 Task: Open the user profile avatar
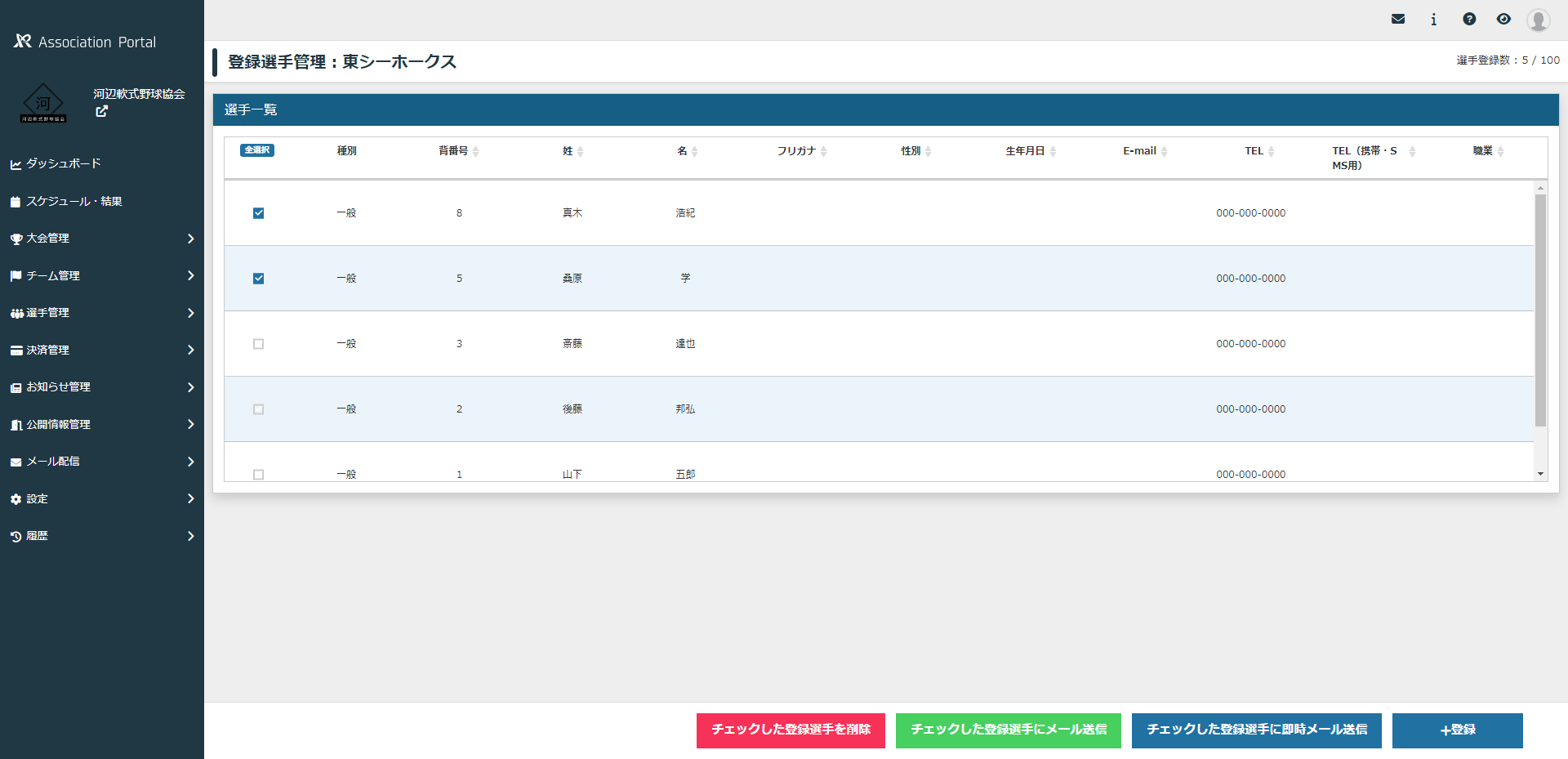pos(1538,20)
